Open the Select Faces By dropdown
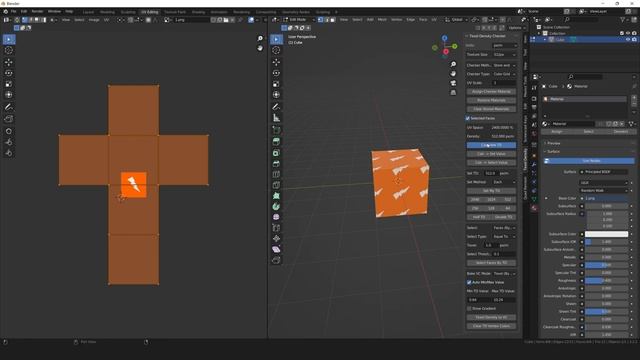The width and height of the screenshot is (640, 360). point(504,228)
